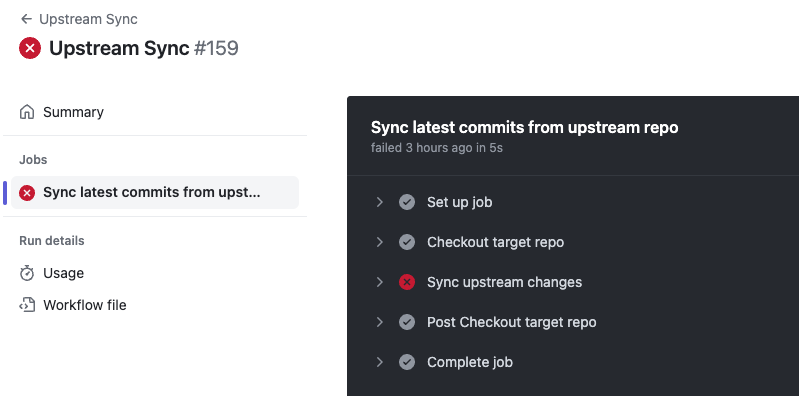Image resolution: width=799 pixels, height=396 pixels.
Task: Expand the Complete job step chevron
Action: (x=380, y=362)
